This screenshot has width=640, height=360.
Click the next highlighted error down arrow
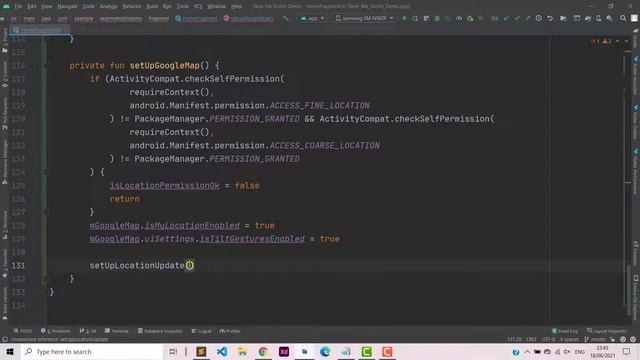coord(627,41)
